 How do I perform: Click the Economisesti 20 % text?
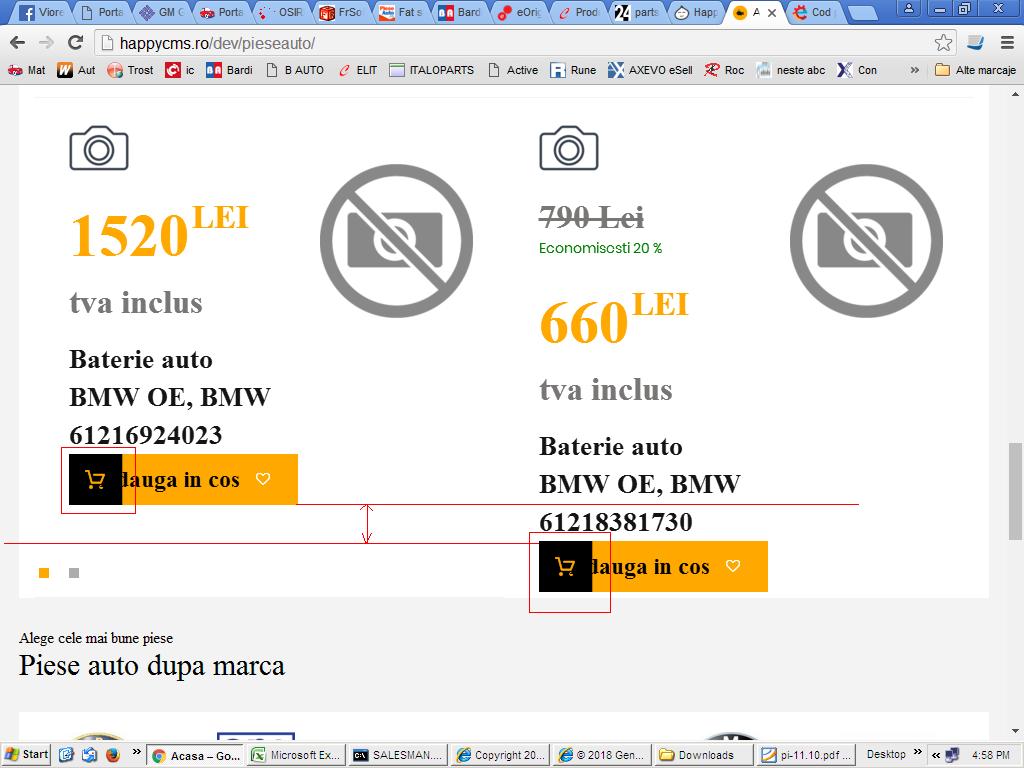tap(600, 248)
